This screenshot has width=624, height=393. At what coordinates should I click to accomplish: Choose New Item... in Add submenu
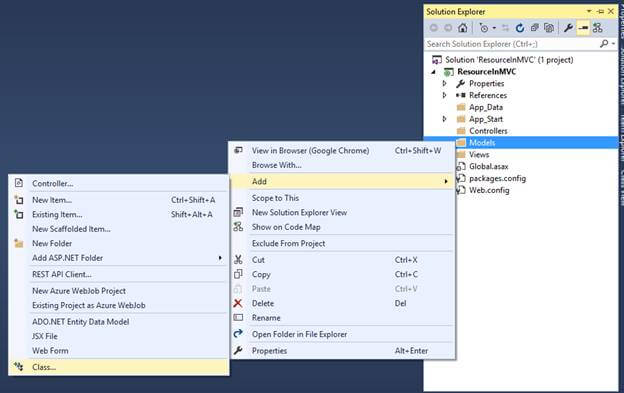119,200
